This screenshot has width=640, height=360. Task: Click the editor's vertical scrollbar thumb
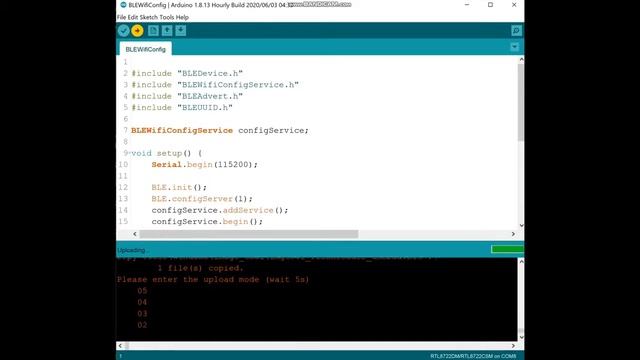[x=521, y=102]
